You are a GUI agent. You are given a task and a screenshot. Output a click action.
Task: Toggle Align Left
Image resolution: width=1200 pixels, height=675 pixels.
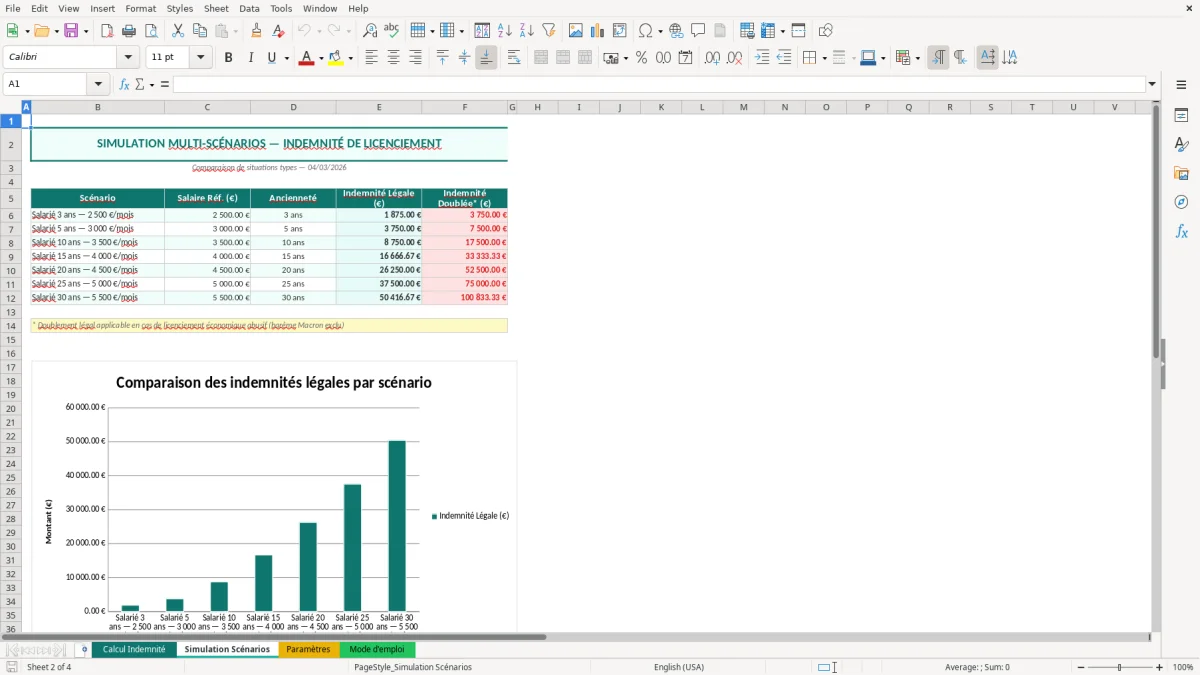coord(371,58)
